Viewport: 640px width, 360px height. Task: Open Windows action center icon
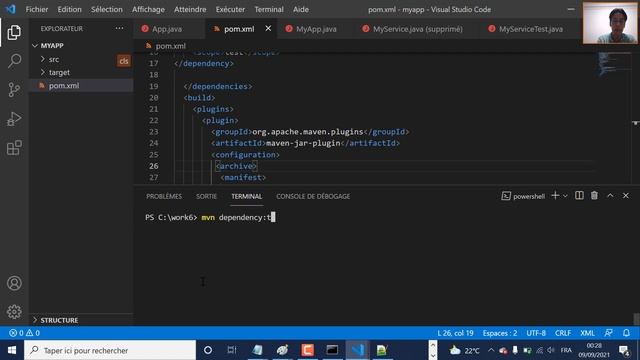coord(624,350)
